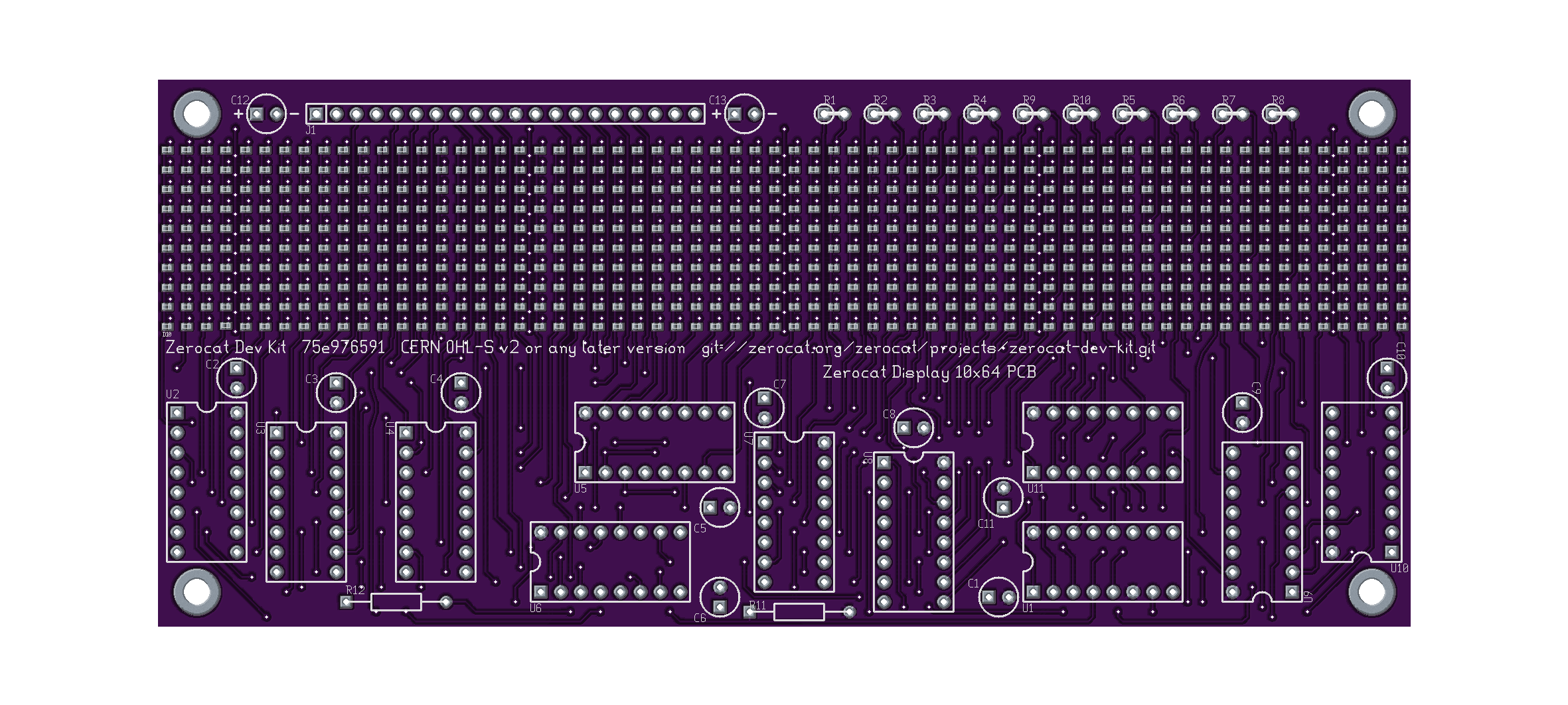
Task: Select the R8 resistor label
Action: [1278, 100]
